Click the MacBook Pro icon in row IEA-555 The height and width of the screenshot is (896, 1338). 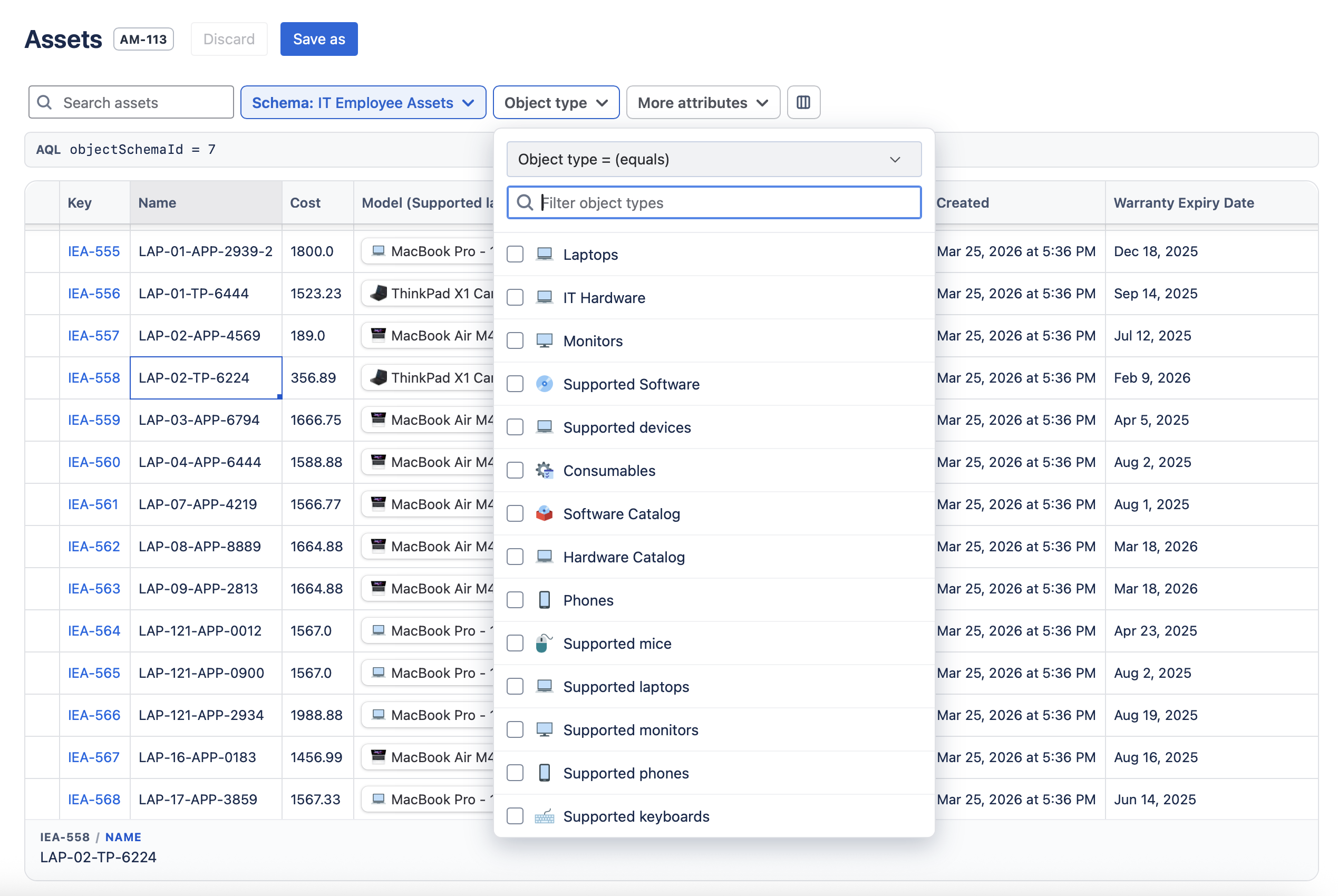pos(379,251)
